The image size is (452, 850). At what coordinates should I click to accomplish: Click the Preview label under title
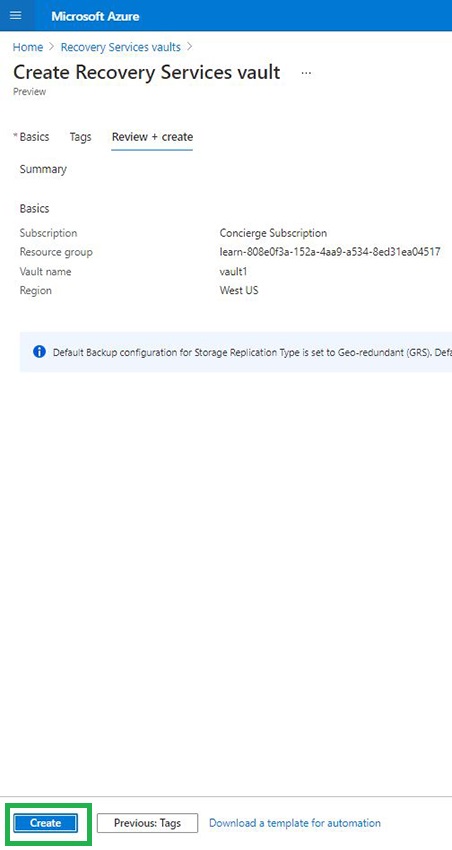(29, 92)
